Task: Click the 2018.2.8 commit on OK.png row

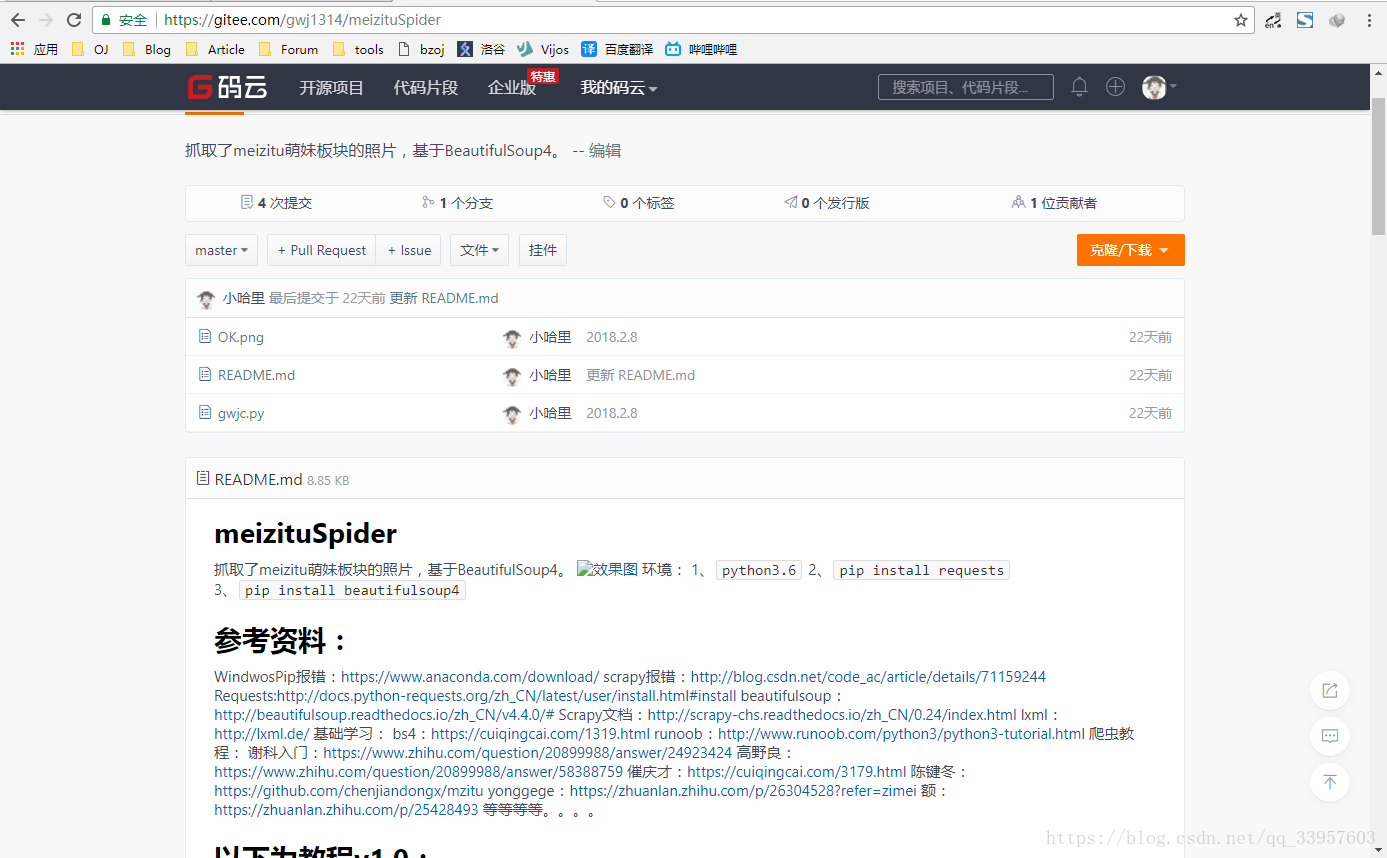Action: pyautogui.click(x=611, y=337)
